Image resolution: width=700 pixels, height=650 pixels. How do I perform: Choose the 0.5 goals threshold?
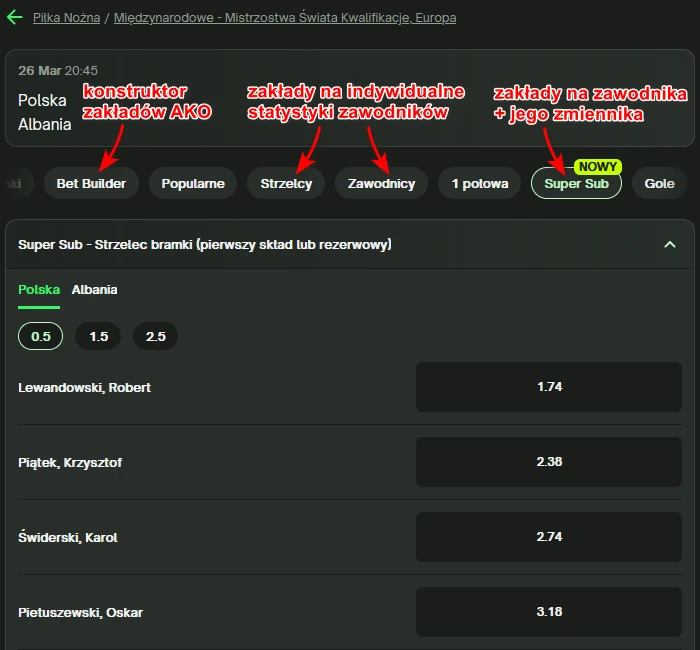click(x=41, y=336)
